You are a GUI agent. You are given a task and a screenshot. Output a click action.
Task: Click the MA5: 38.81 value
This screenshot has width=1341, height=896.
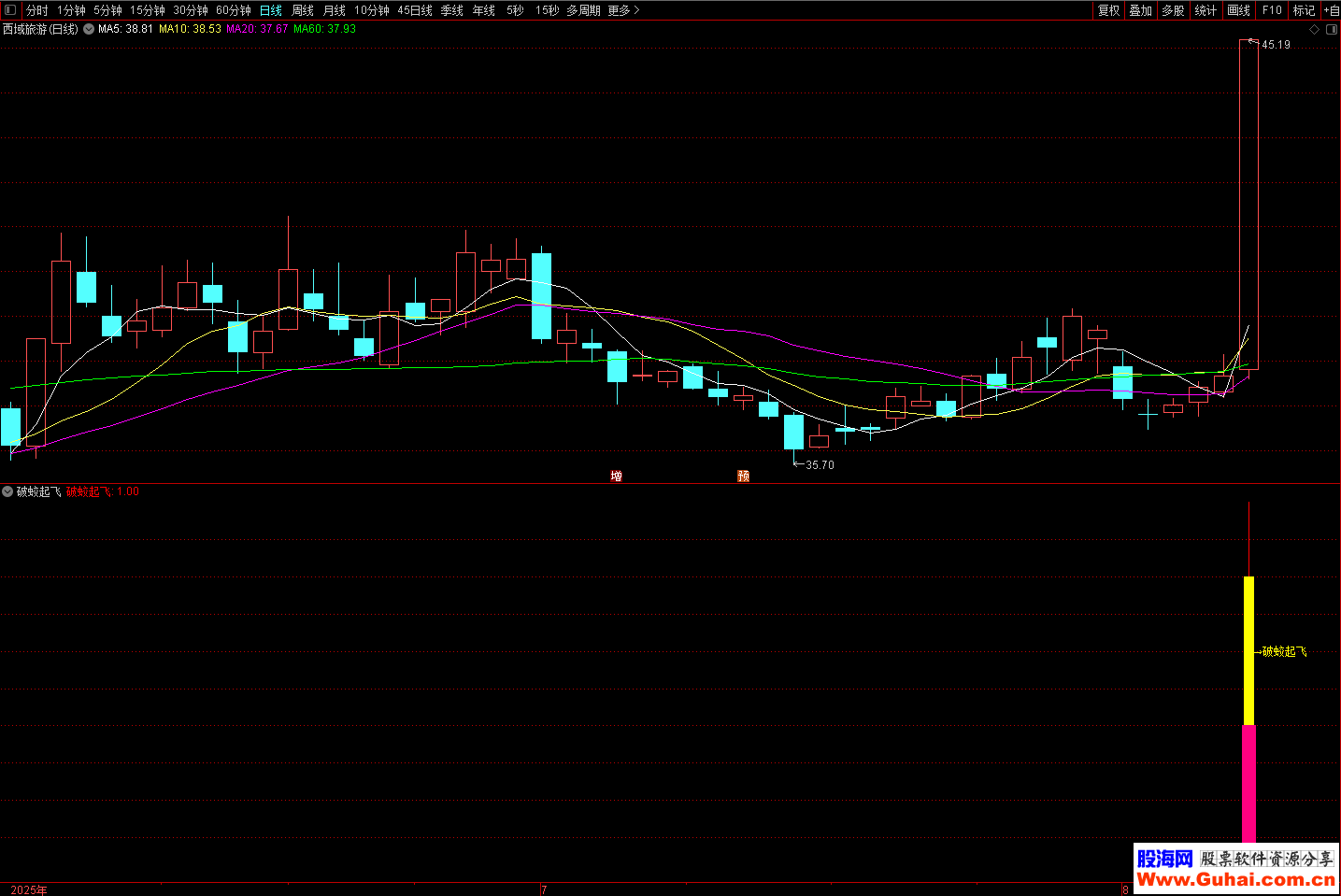coord(125,29)
